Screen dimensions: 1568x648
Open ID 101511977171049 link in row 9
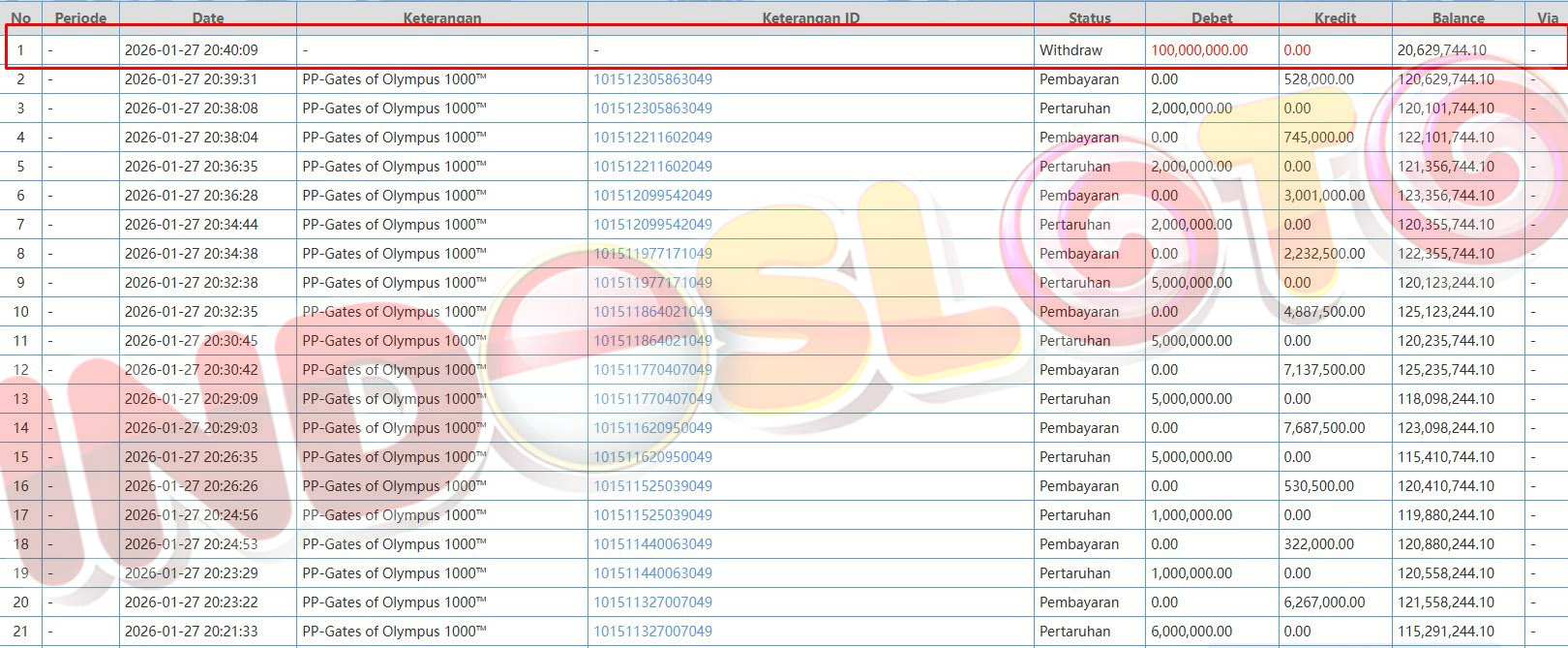coord(652,283)
